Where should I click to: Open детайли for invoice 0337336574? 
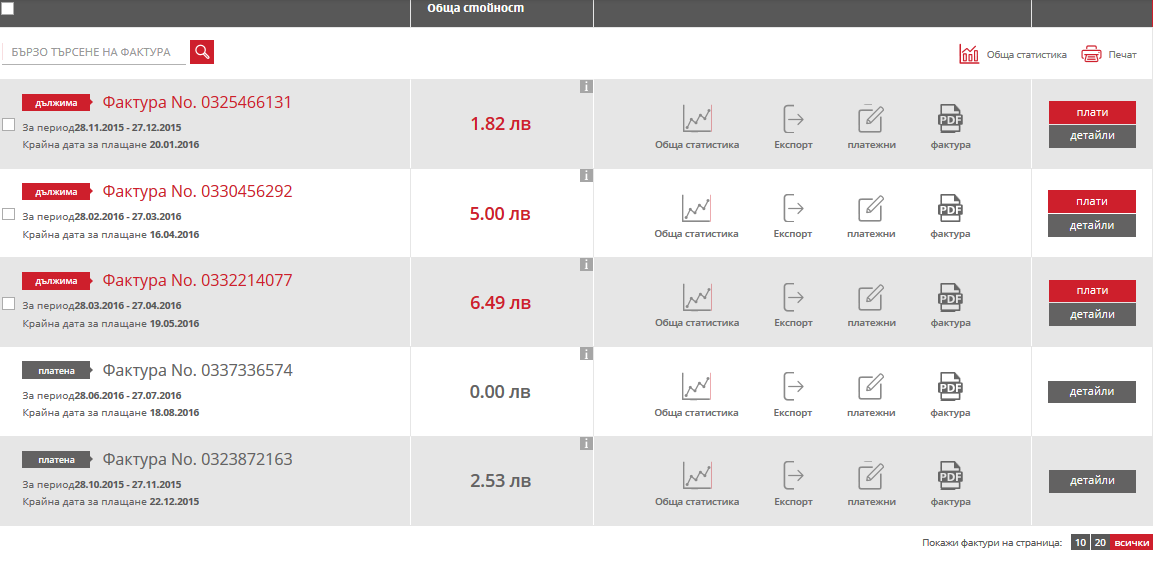point(1091,392)
